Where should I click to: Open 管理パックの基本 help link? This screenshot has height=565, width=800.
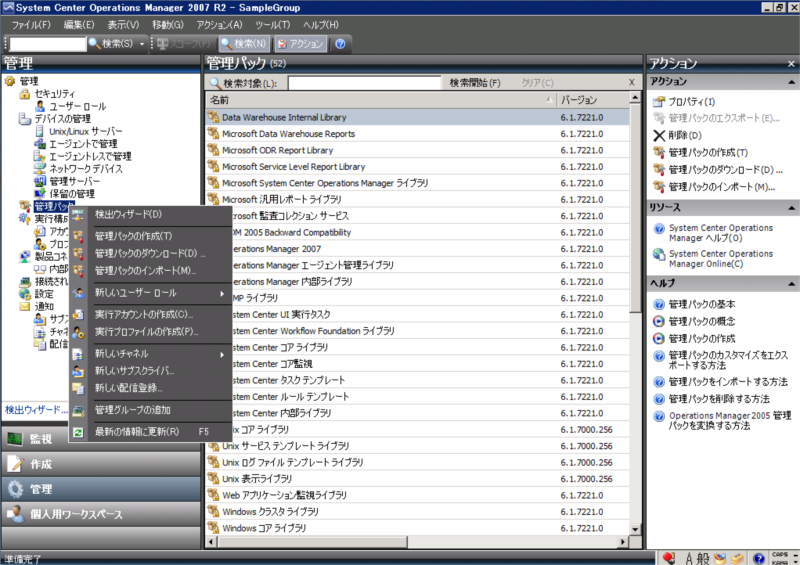point(701,304)
